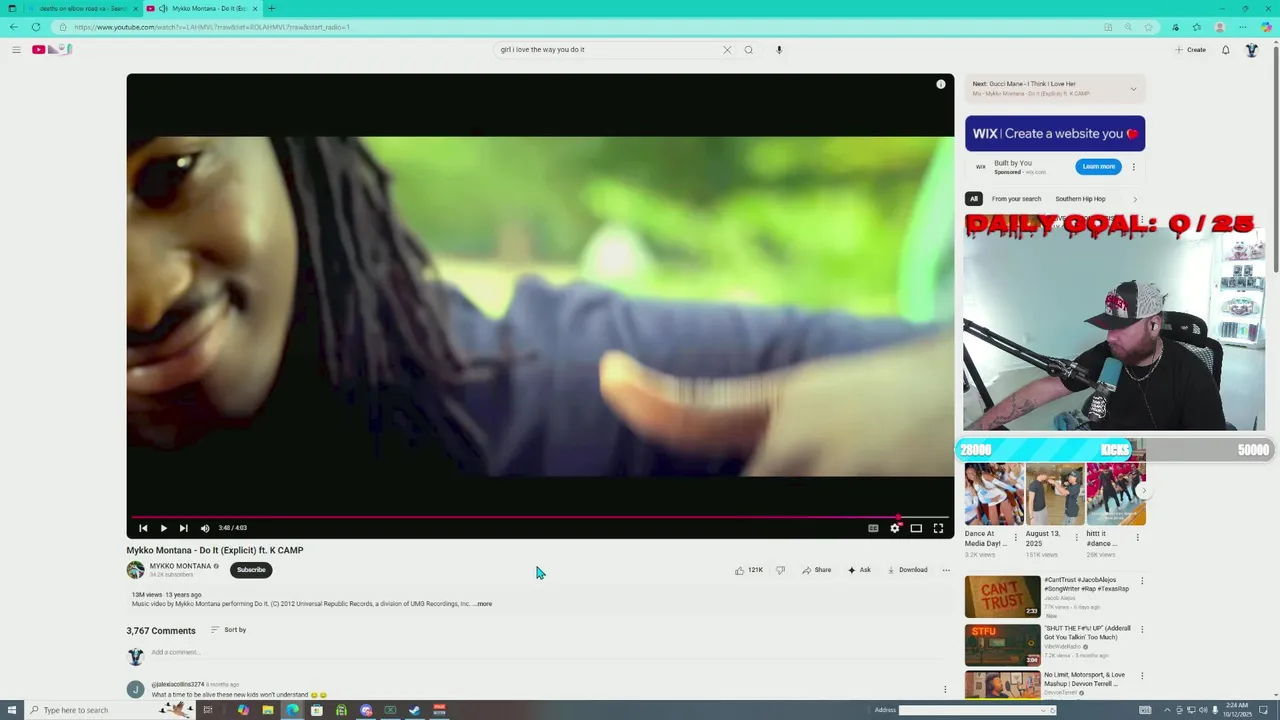
Task: Mute the video volume speaker
Action: point(205,528)
